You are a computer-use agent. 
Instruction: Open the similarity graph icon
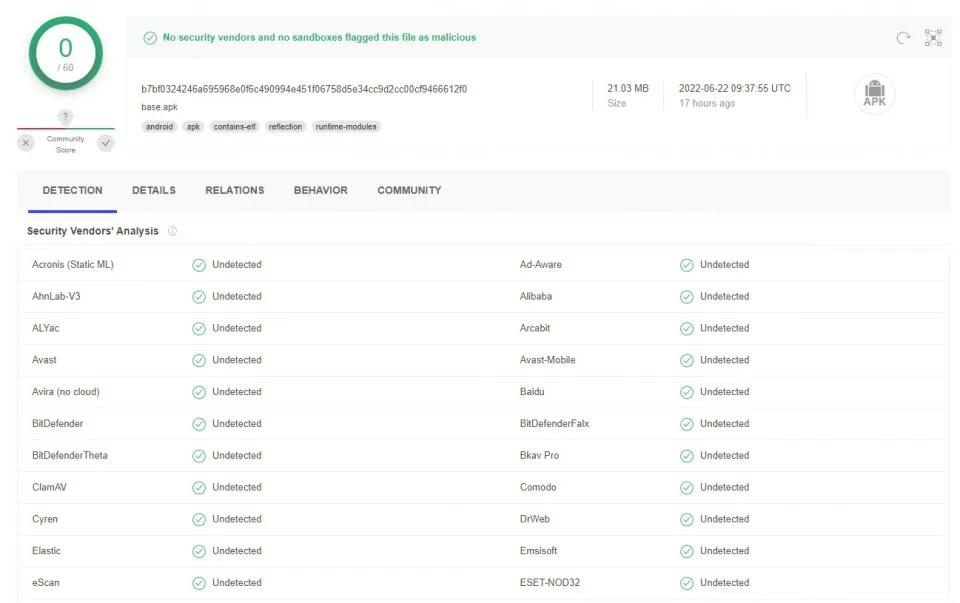pos(933,38)
